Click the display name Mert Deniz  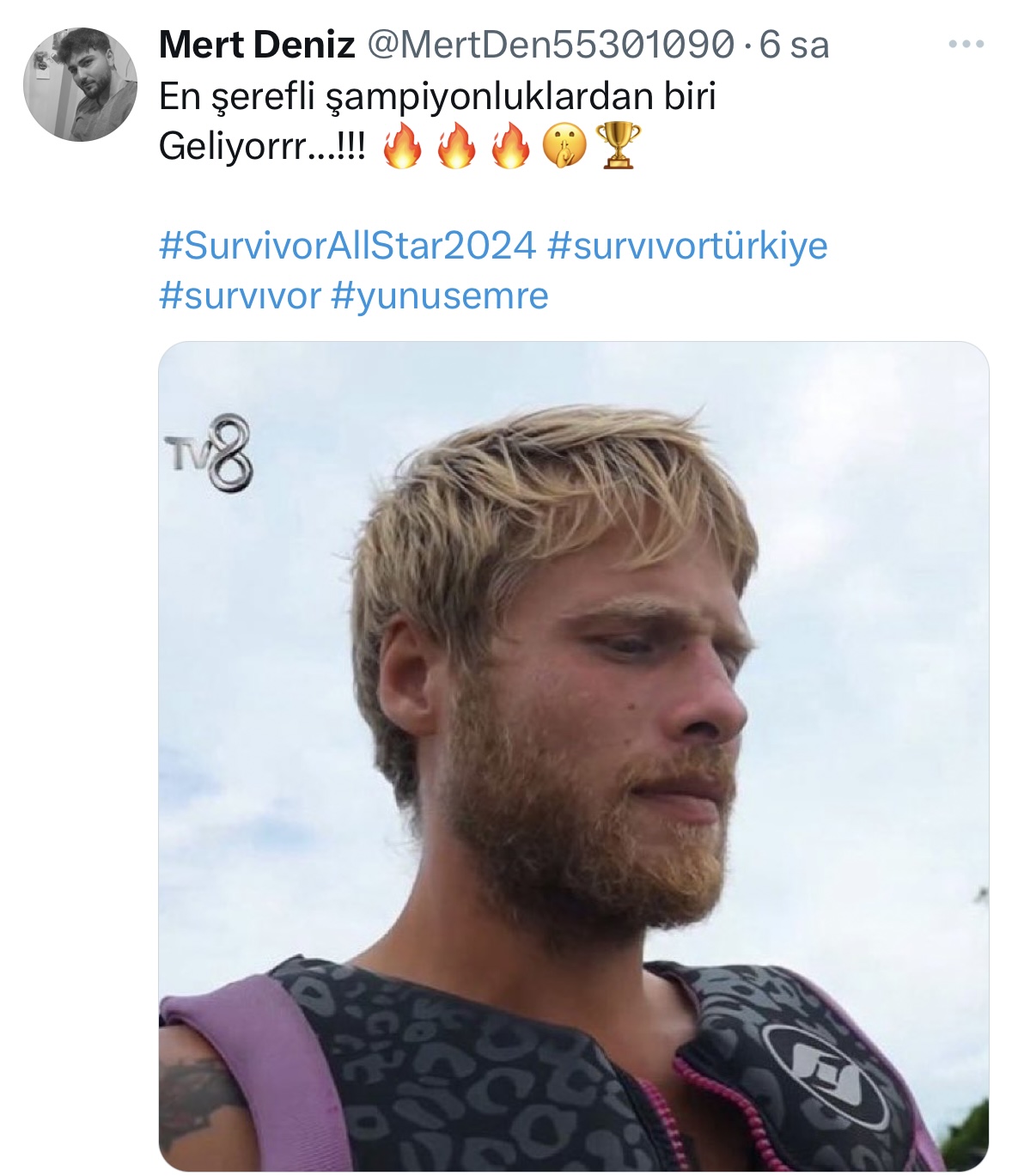[257, 45]
